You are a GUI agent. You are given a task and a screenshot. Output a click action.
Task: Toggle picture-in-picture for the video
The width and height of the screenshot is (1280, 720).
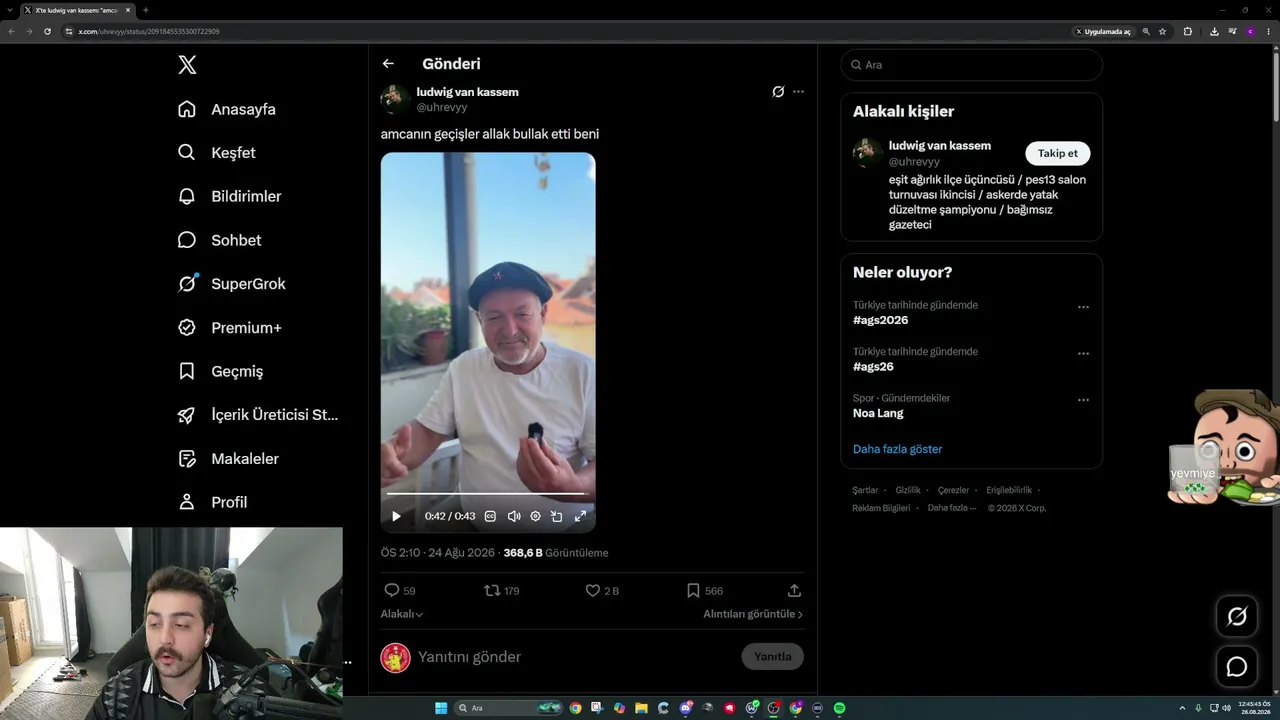[x=557, y=517]
